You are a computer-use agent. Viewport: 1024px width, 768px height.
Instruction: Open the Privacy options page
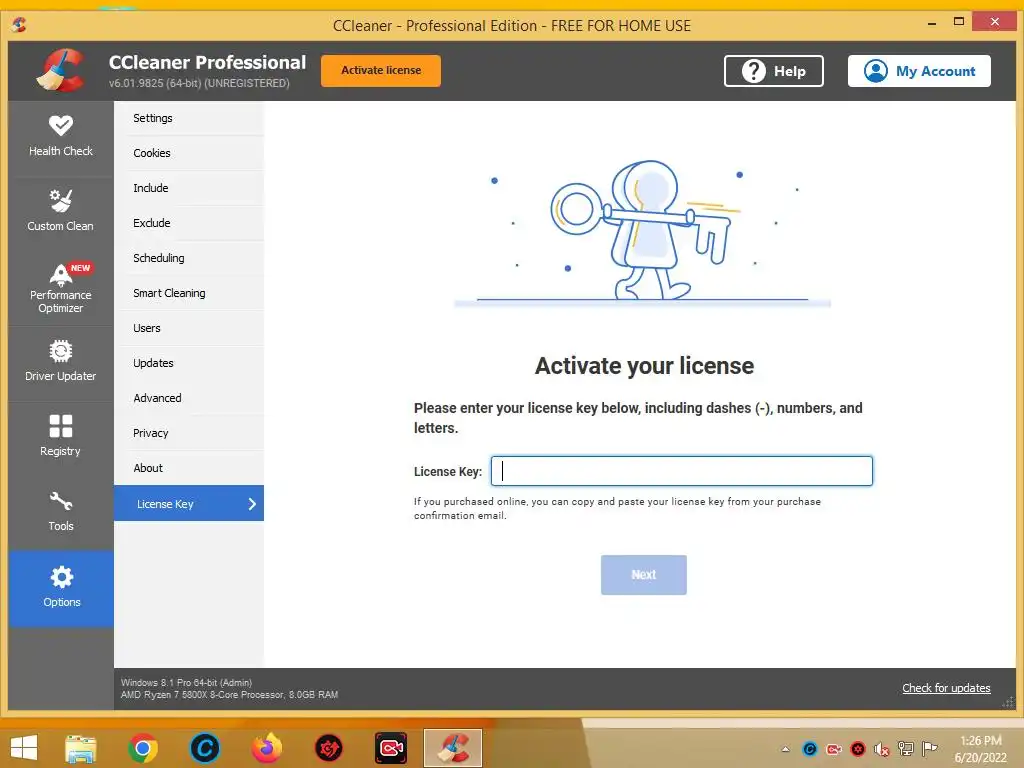pos(189,433)
